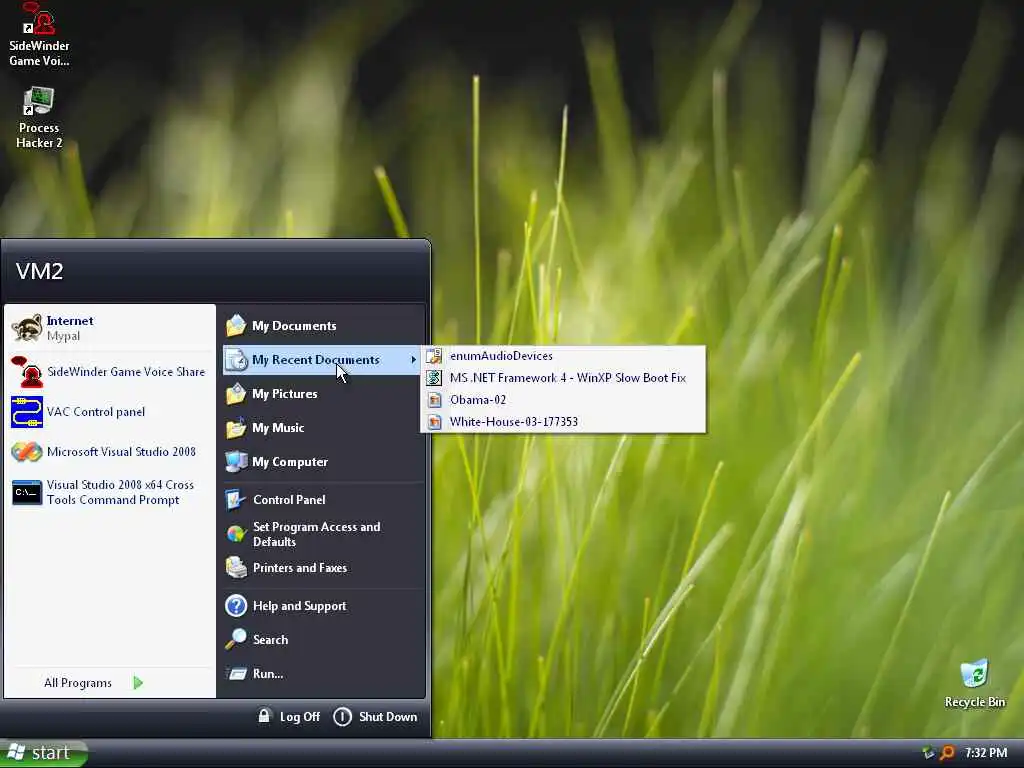Click the My Pictures folder icon
Viewport: 1024px width, 768px height.
pos(236,394)
